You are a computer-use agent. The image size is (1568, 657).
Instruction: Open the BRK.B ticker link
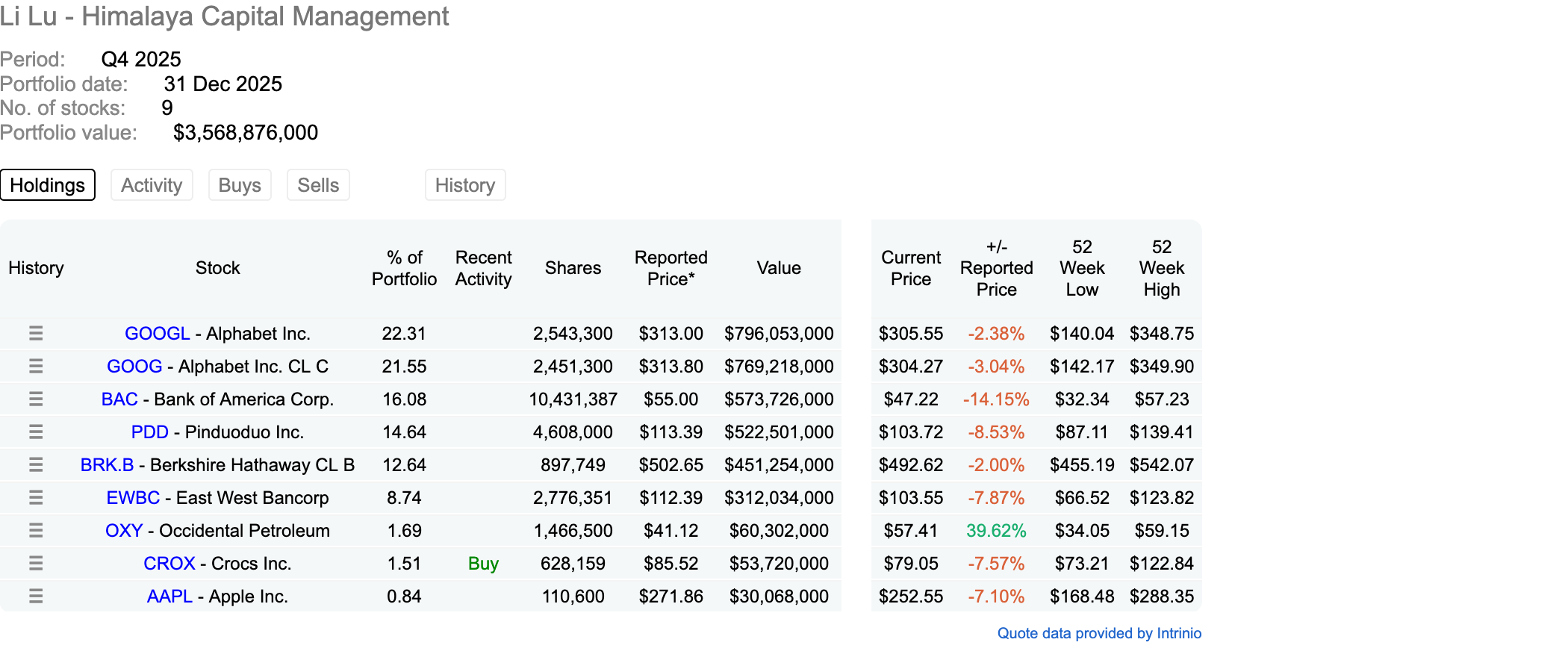pyautogui.click(x=108, y=465)
